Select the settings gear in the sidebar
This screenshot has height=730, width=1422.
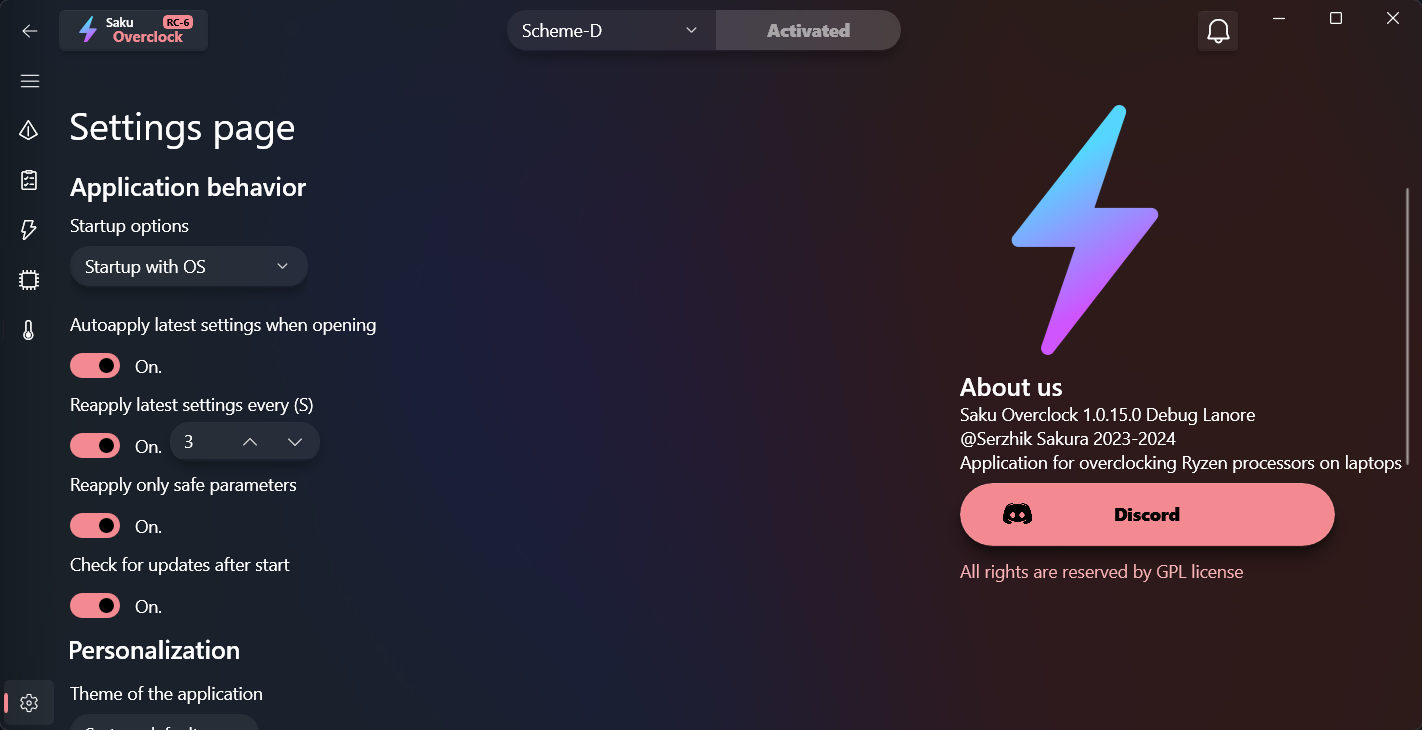pos(29,703)
